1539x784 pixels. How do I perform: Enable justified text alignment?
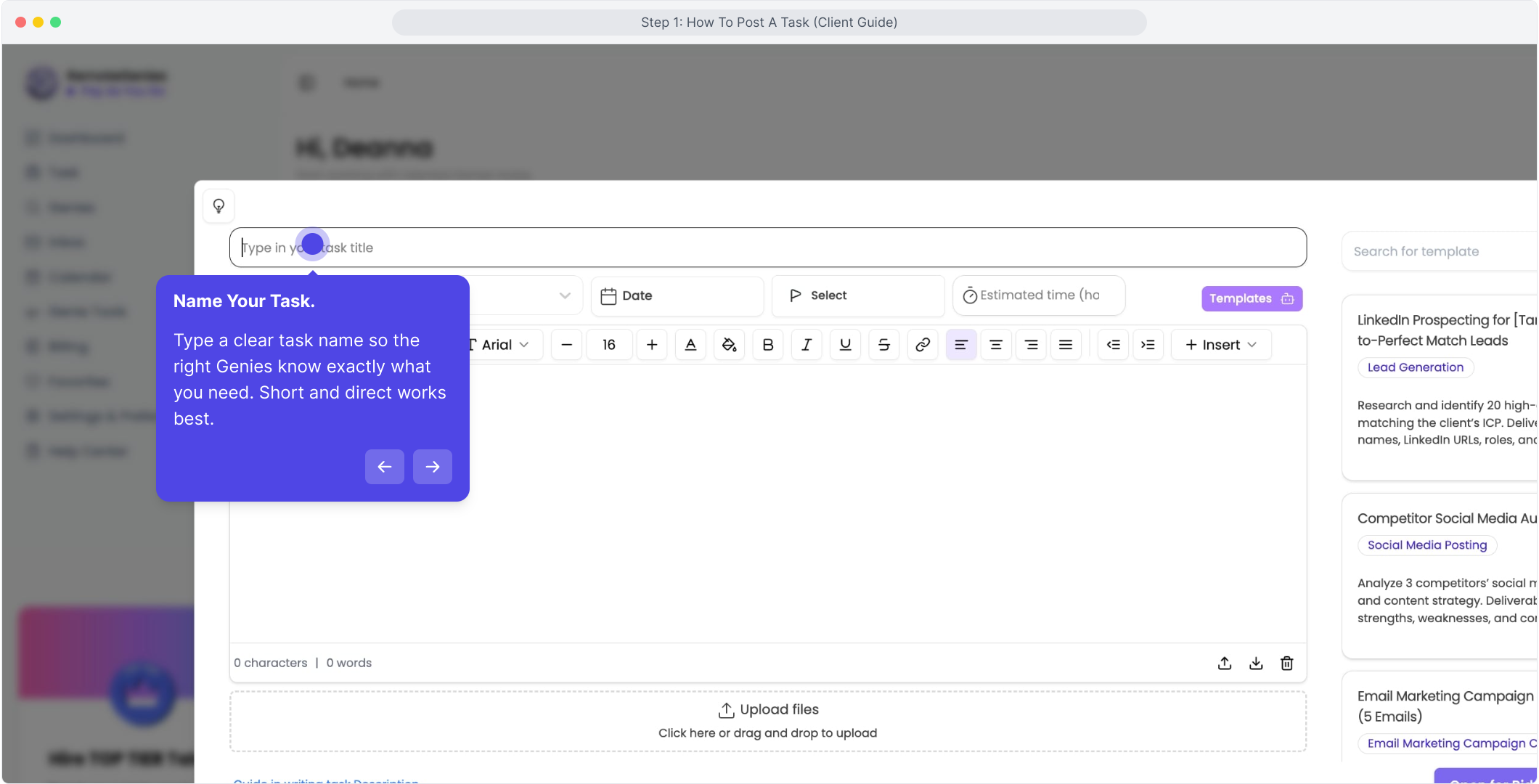pos(1065,345)
